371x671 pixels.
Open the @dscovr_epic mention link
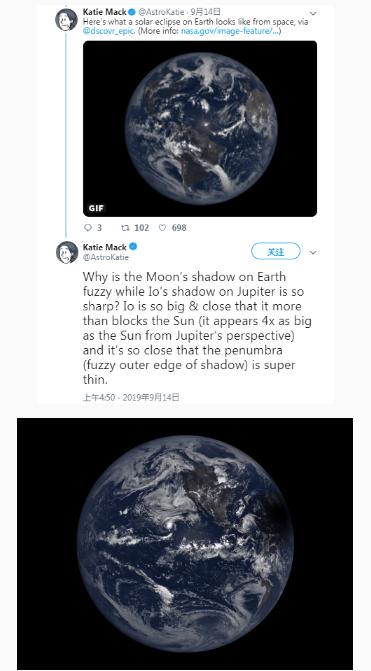[109, 31]
